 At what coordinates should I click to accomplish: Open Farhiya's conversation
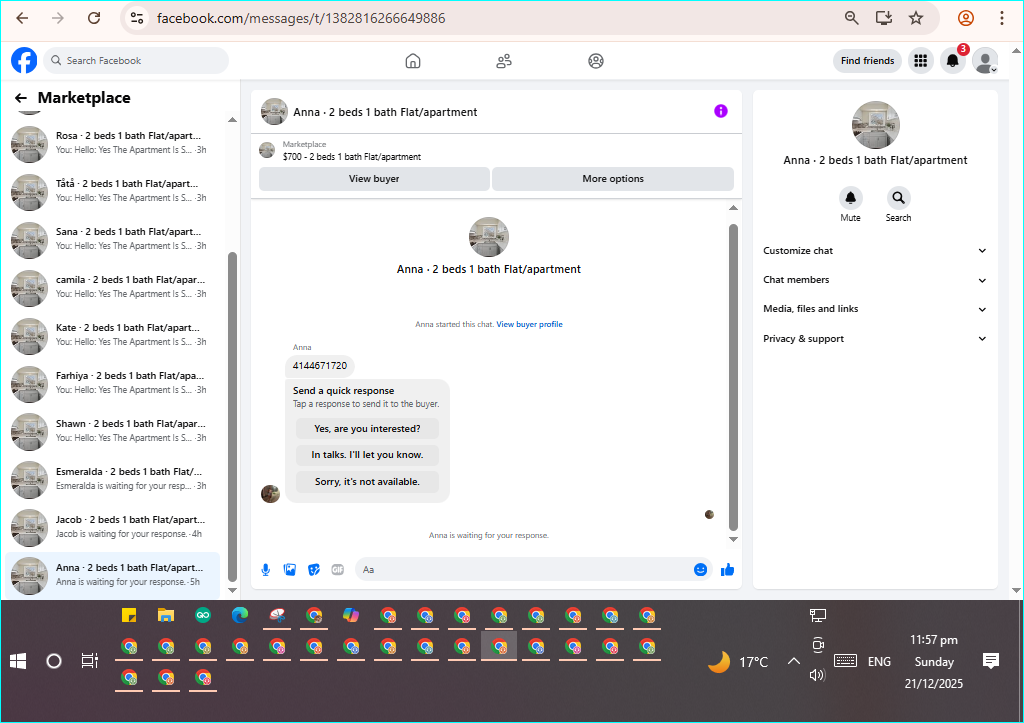point(114,384)
